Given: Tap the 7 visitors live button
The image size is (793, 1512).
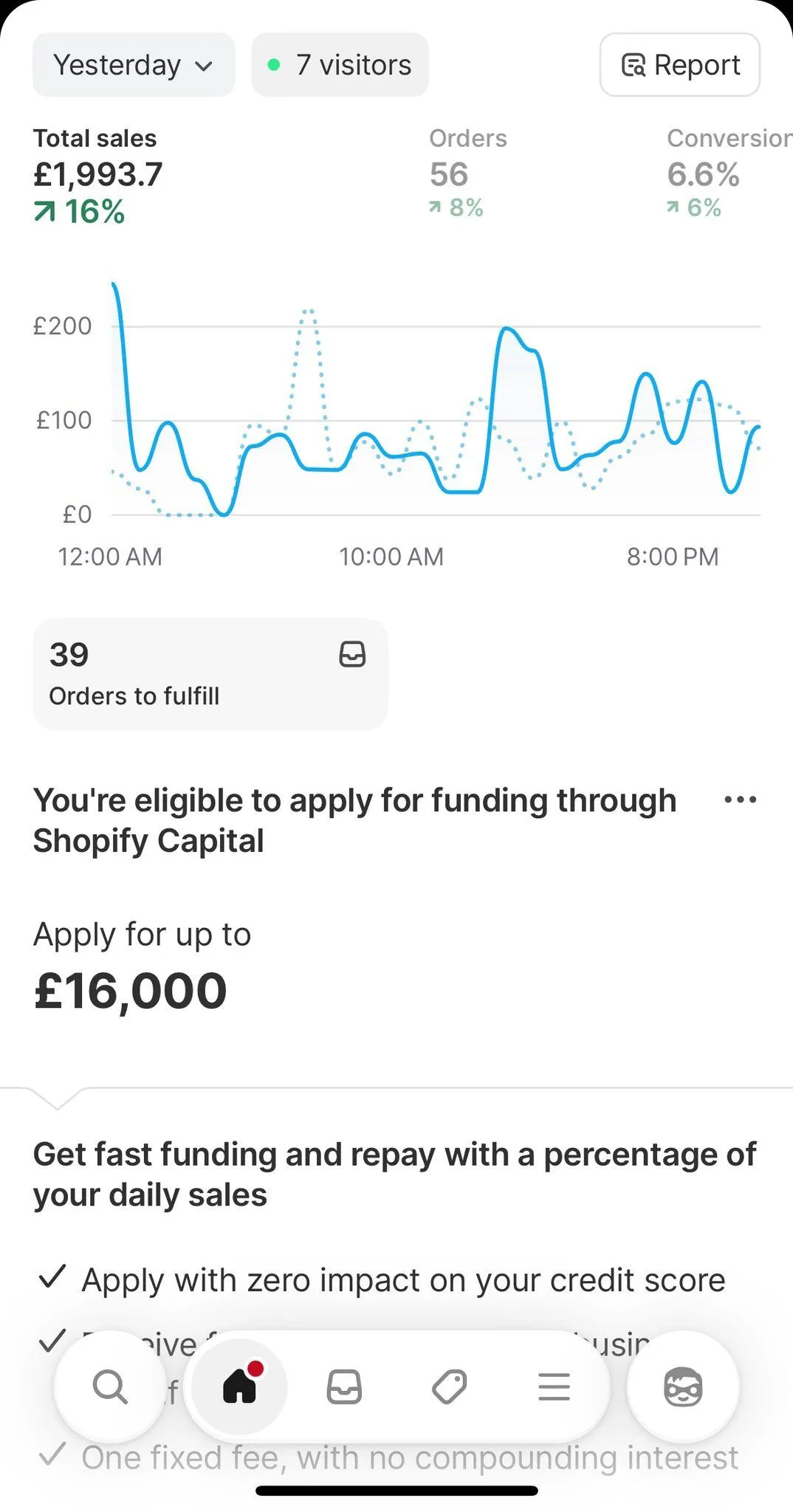Looking at the screenshot, I should point(340,65).
